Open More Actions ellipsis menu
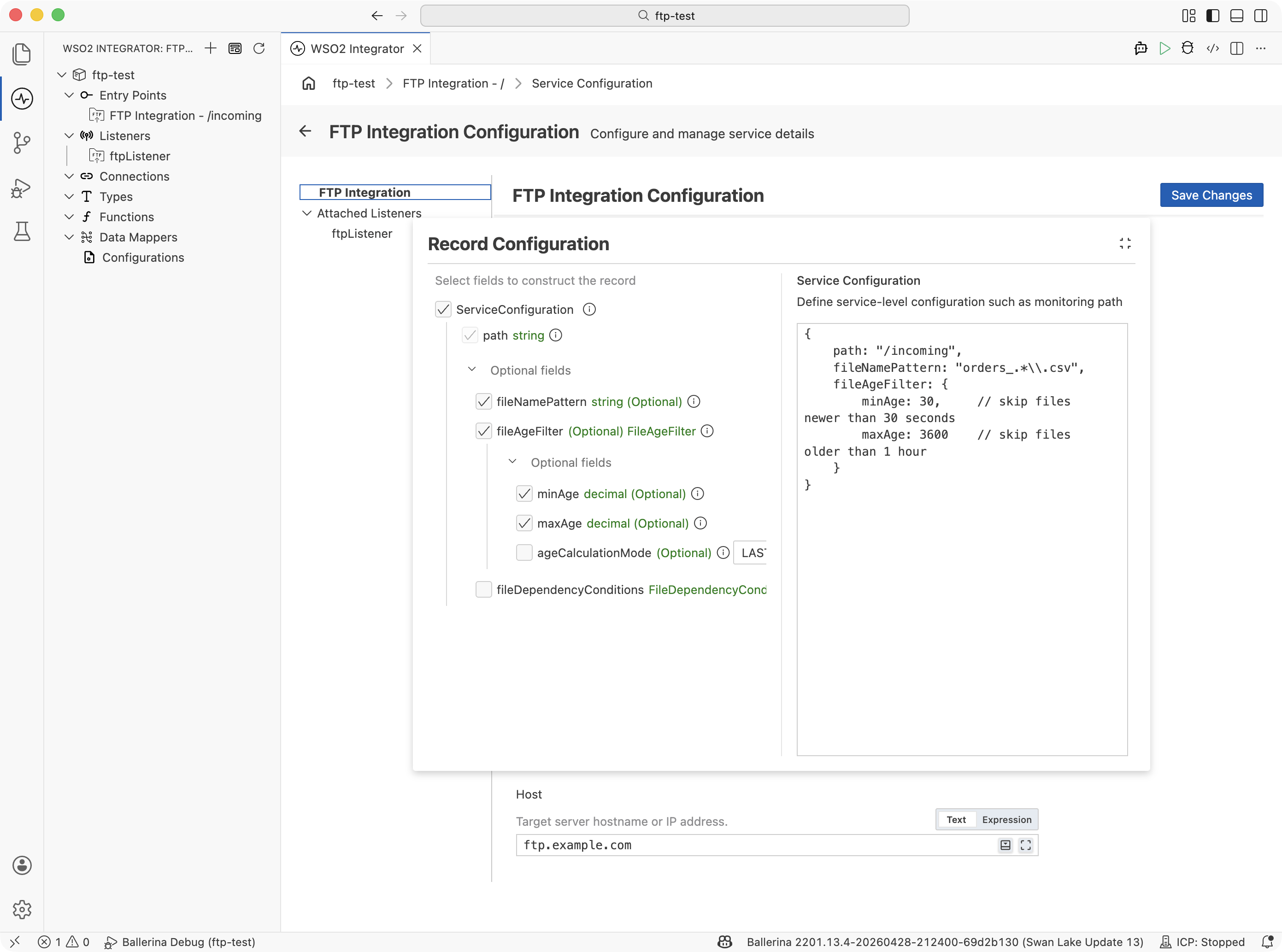 tap(1261, 48)
